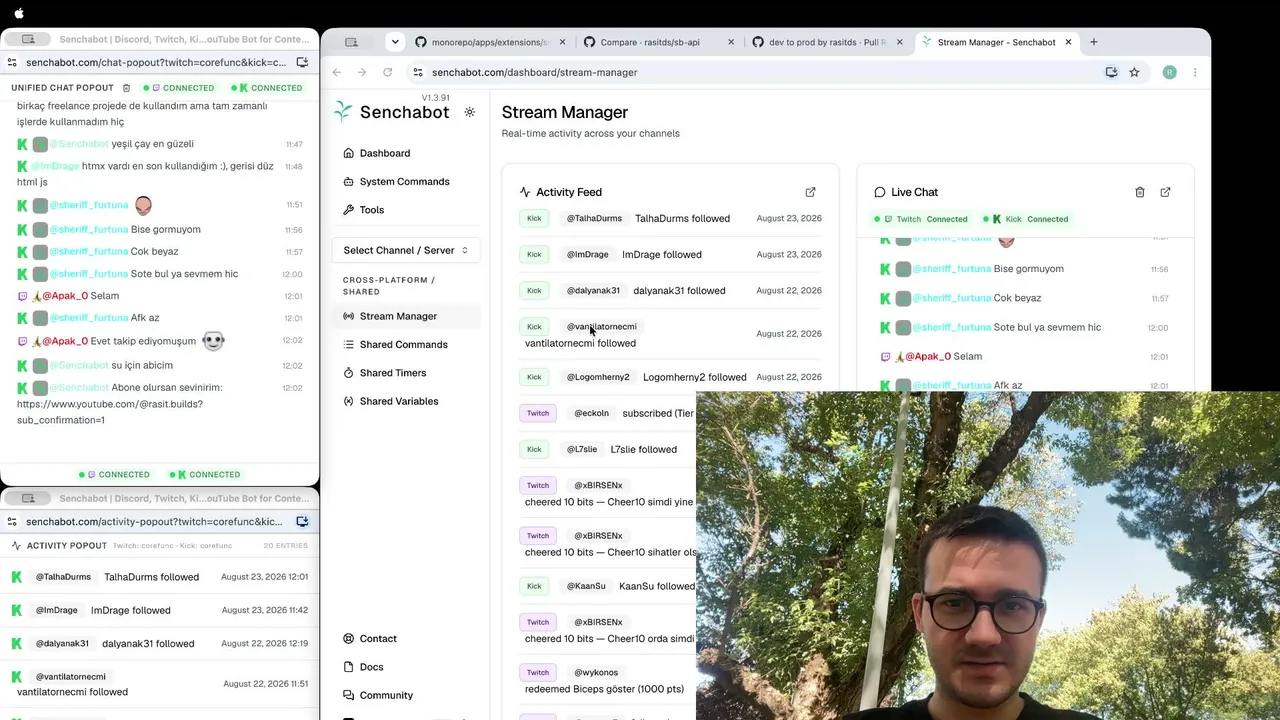Click the activity popout site info icon
This screenshot has height=720, width=1280.
[x=13, y=521]
